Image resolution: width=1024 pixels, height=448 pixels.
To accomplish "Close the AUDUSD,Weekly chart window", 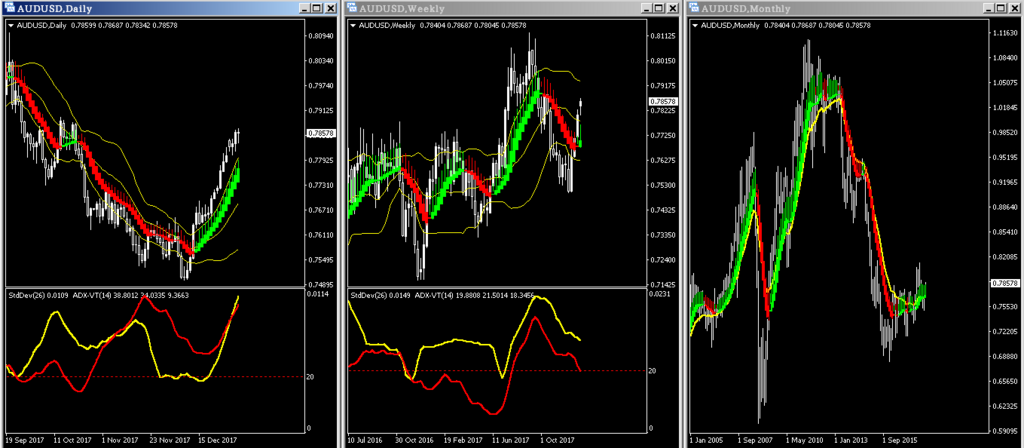I will coord(672,8).
